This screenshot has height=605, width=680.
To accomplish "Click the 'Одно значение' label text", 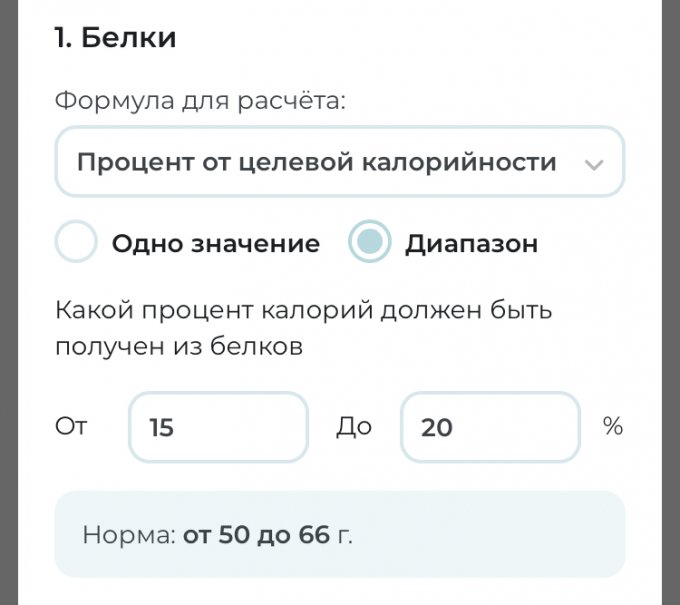I will point(215,243).
